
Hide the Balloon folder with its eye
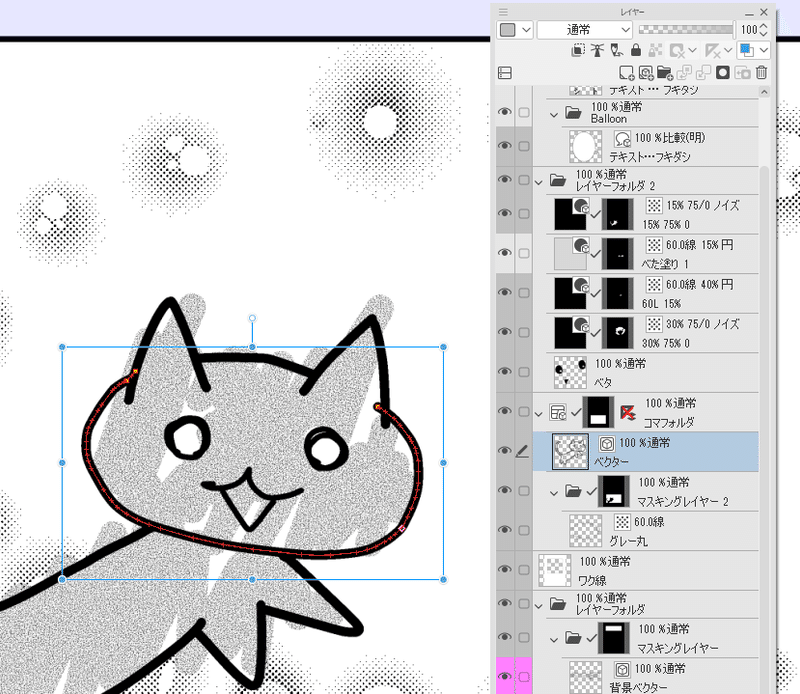[505, 112]
